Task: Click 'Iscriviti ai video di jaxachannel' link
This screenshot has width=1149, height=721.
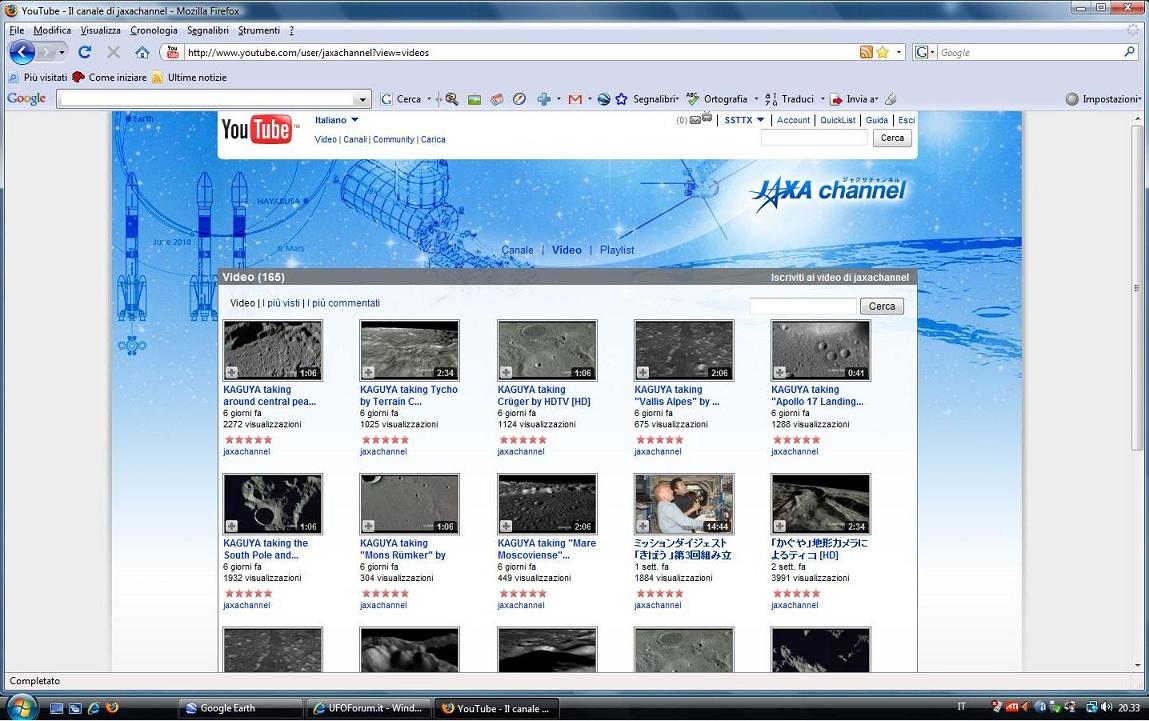Action: (x=840, y=278)
